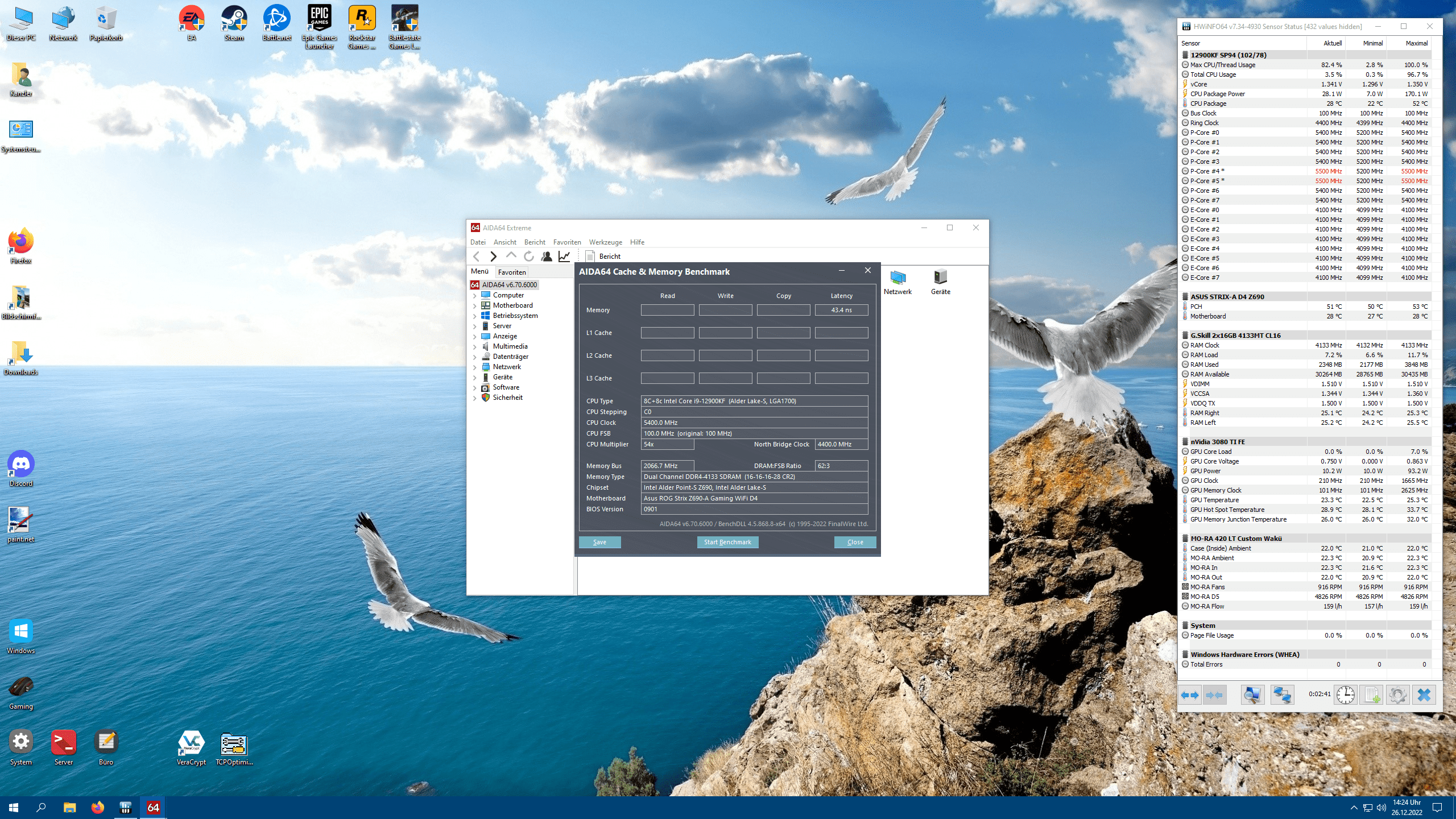Expand sensor columns arrows in HWiNFO toolbar
Image resolution: width=1456 pixels, height=819 pixels.
(x=1190, y=695)
